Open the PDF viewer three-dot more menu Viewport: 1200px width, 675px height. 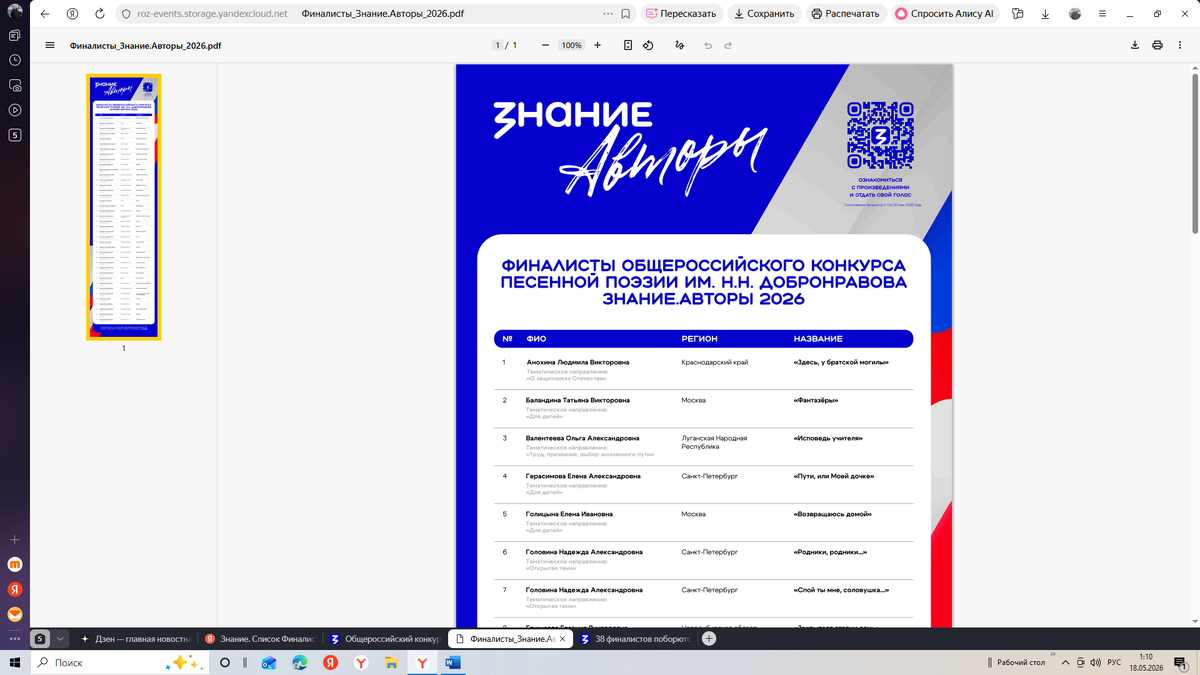[1181, 45]
